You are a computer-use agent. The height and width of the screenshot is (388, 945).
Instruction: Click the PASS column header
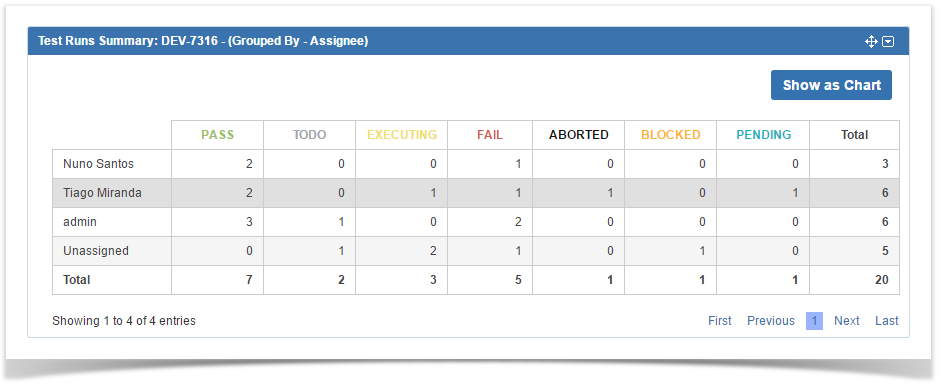(218, 135)
